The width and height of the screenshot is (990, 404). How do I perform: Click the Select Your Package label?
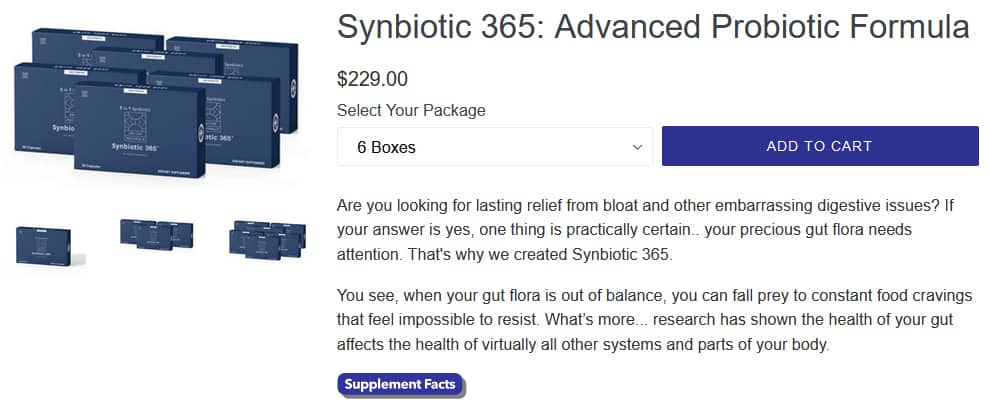click(x=411, y=110)
